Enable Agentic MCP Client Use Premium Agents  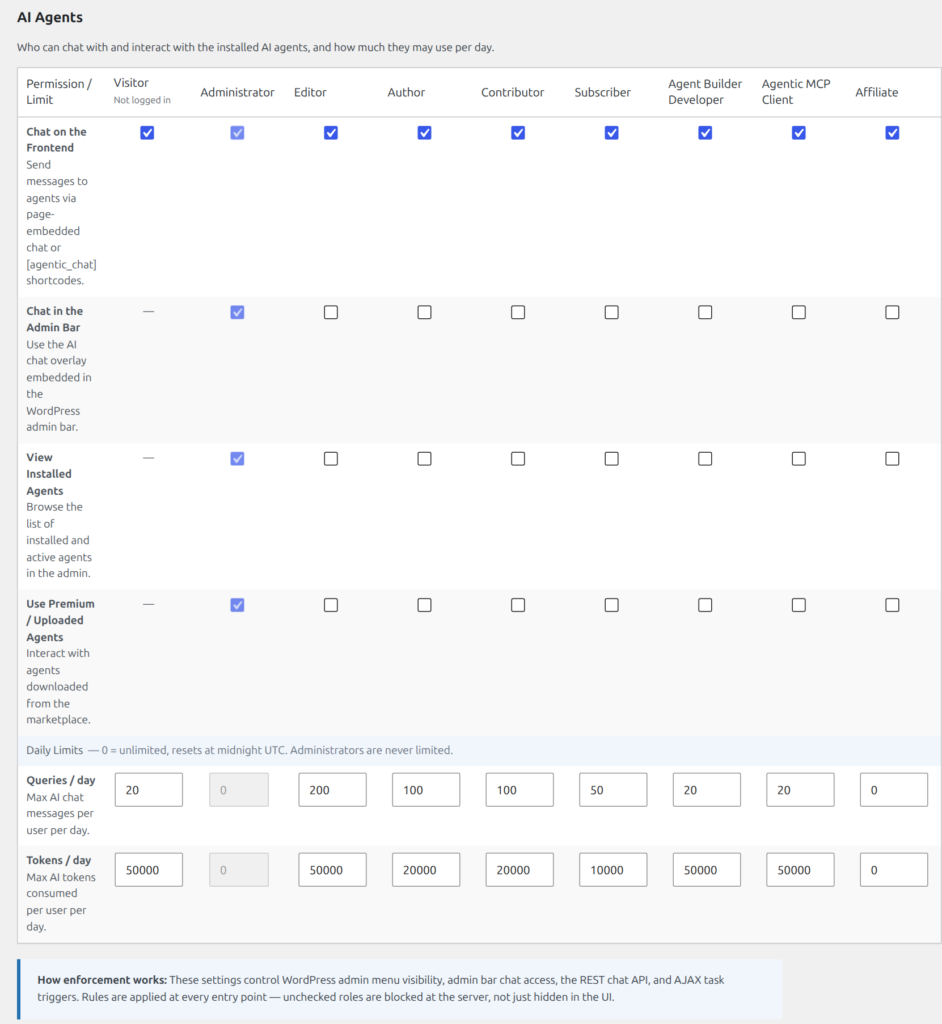pyautogui.click(x=798, y=605)
